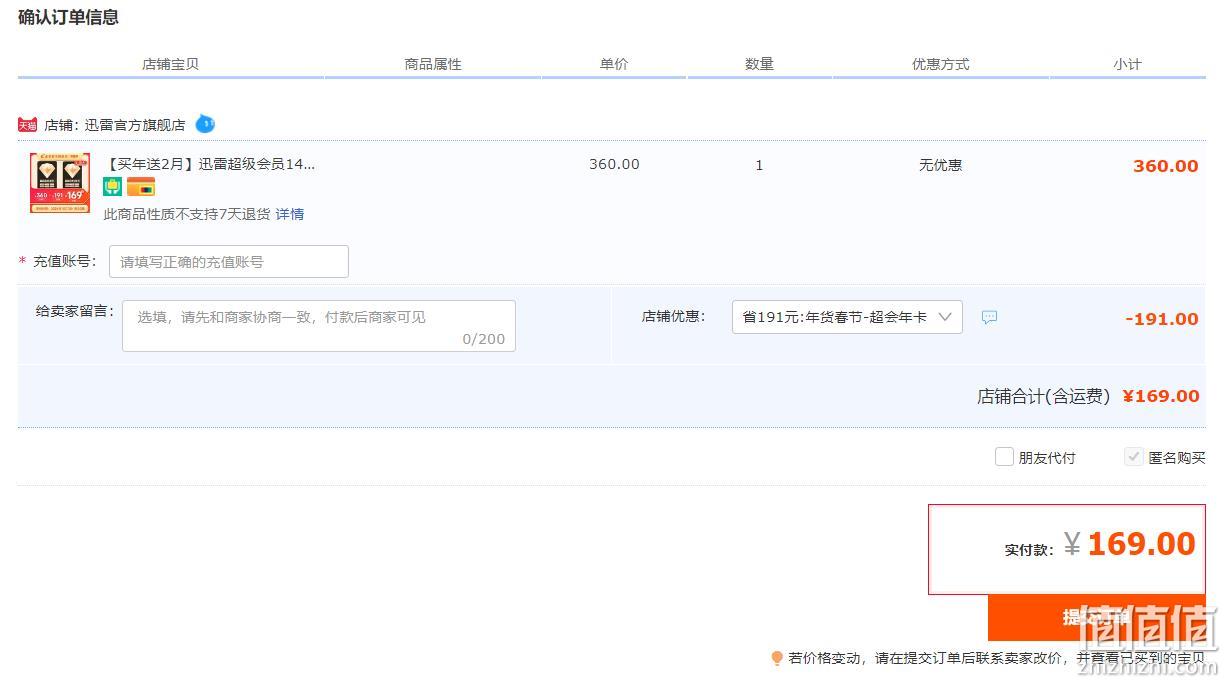
Task: Open the 详情 link about 7-day returns
Action: (x=290, y=214)
